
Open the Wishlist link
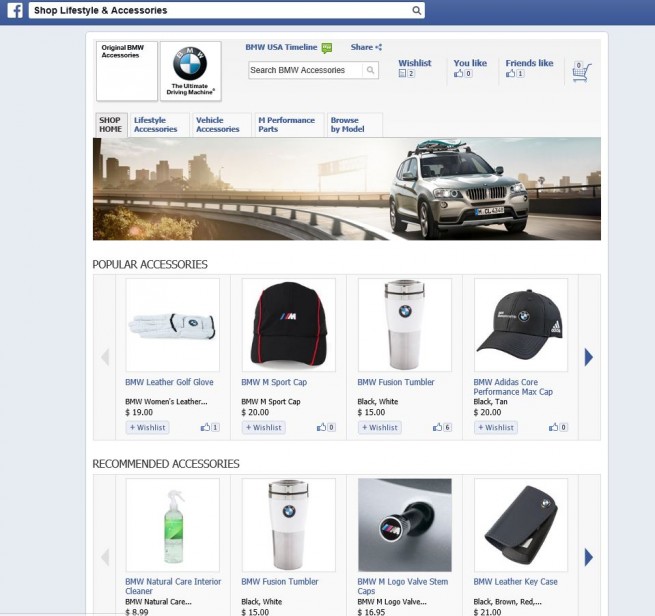click(x=414, y=63)
